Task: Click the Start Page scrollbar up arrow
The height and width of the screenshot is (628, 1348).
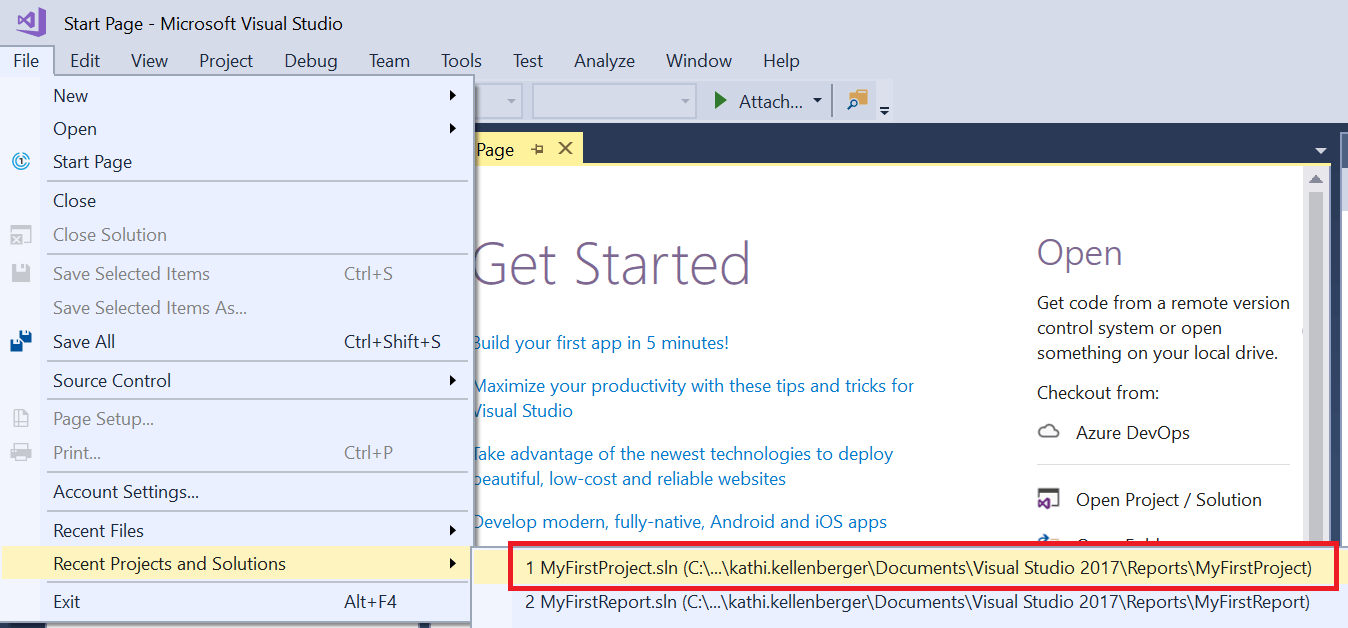Action: (x=1316, y=178)
